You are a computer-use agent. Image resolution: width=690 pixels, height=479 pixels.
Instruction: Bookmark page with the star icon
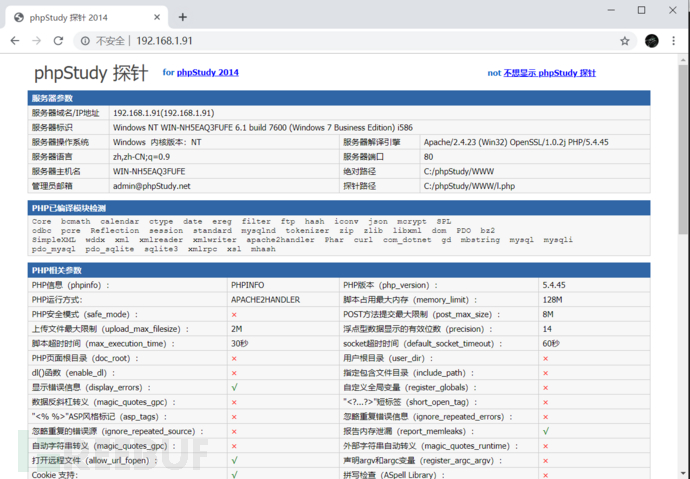tap(624, 41)
